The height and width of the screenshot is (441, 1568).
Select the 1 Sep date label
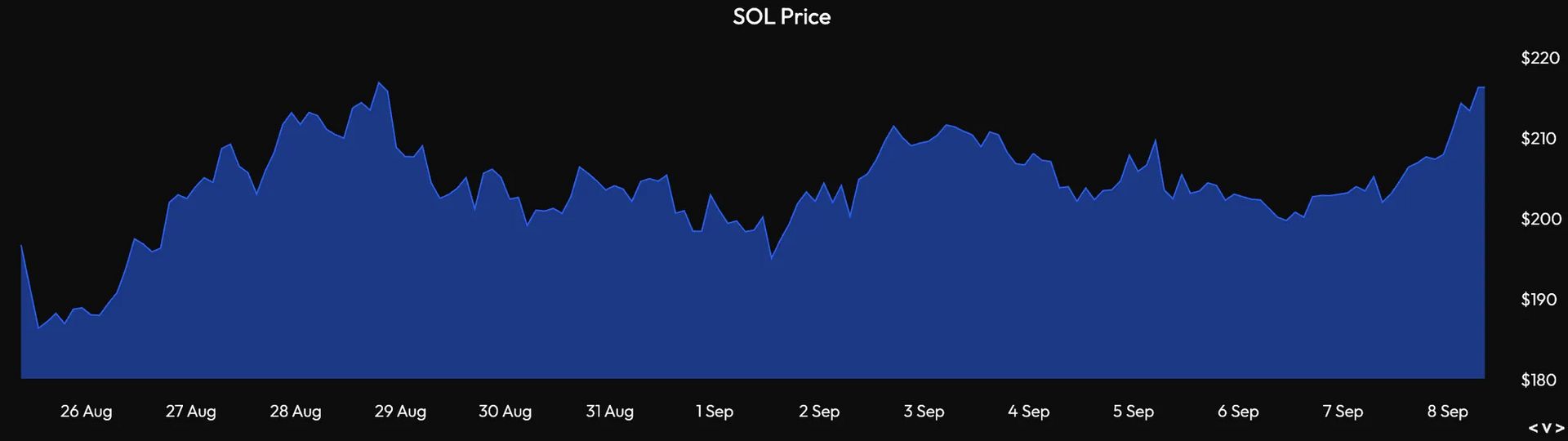(715, 412)
